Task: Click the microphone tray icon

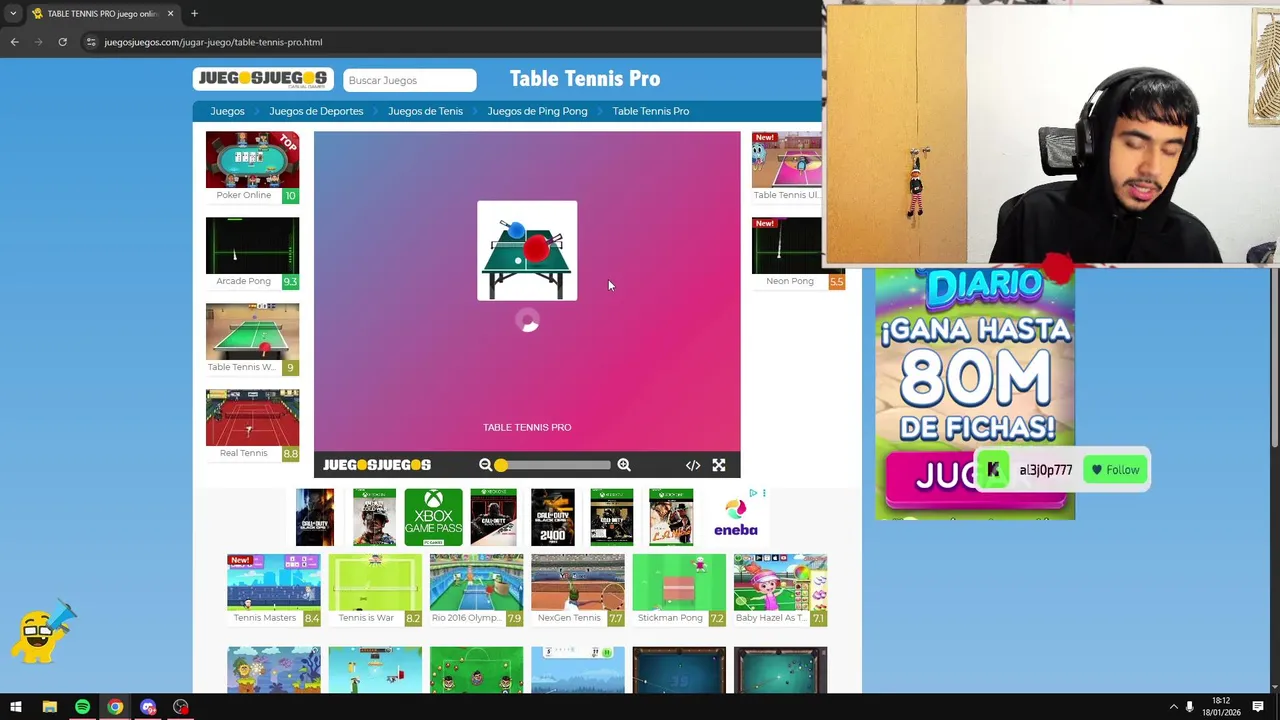Action: pos(1189,707)
